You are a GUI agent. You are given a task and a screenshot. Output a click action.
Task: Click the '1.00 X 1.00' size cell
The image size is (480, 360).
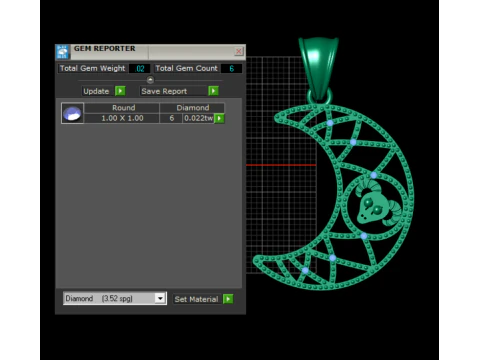coord(122,118)
